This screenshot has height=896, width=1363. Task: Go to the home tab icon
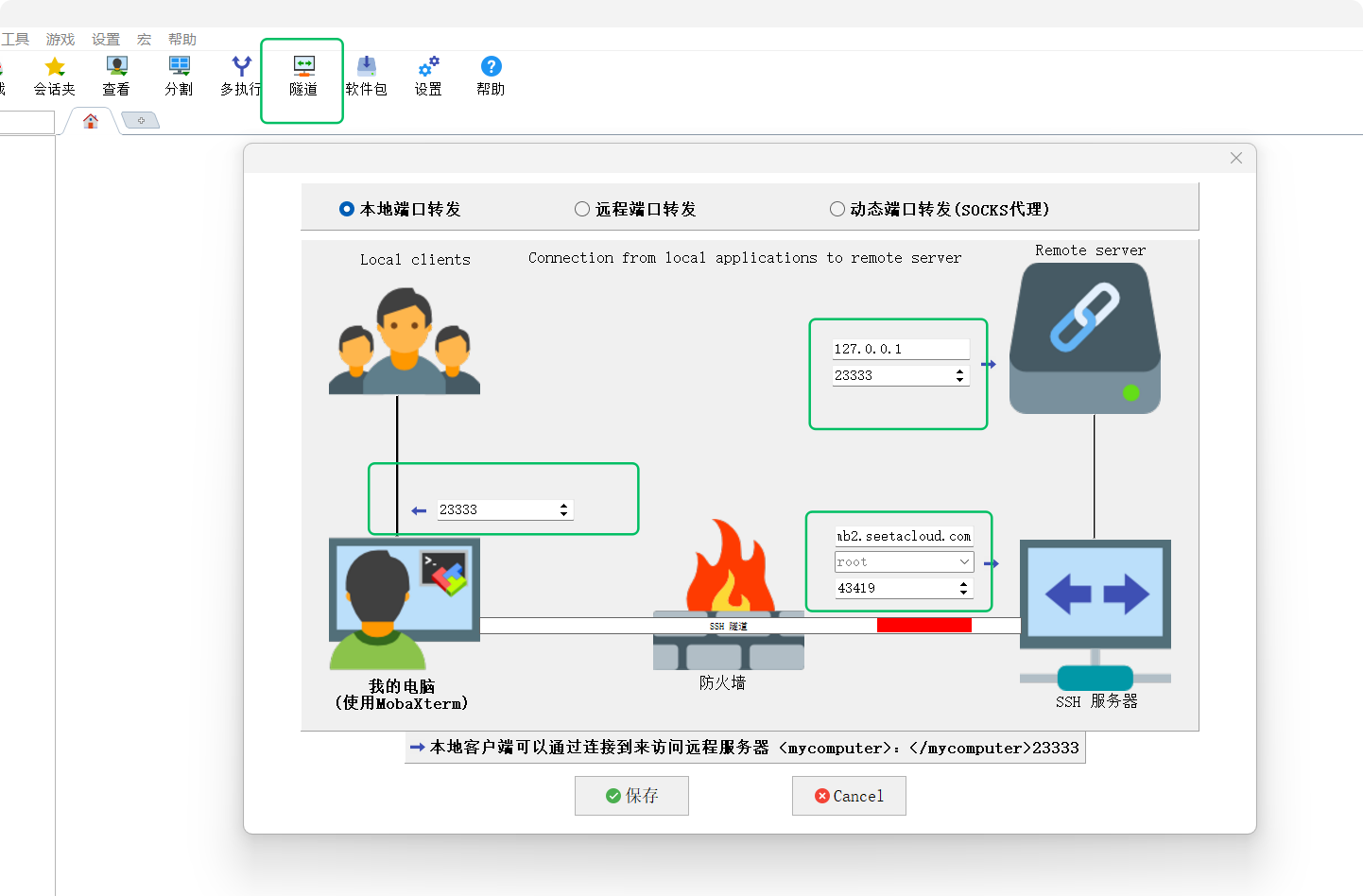point(91,121)
